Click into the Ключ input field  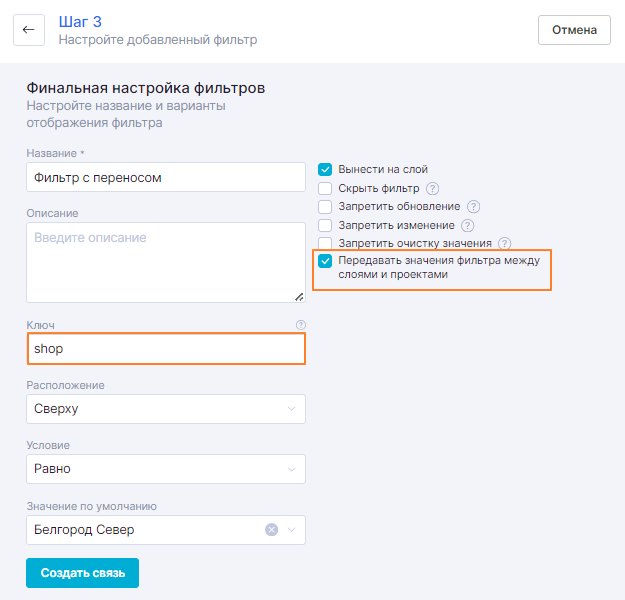coord(166,349)
